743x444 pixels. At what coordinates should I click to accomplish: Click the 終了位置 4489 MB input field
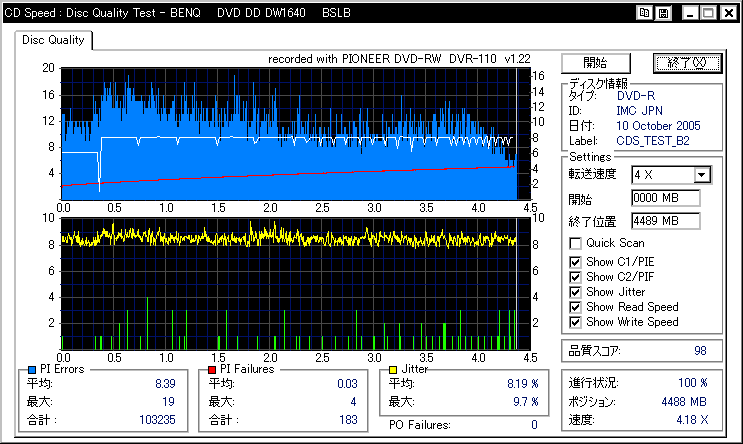(x=665, y=221)
